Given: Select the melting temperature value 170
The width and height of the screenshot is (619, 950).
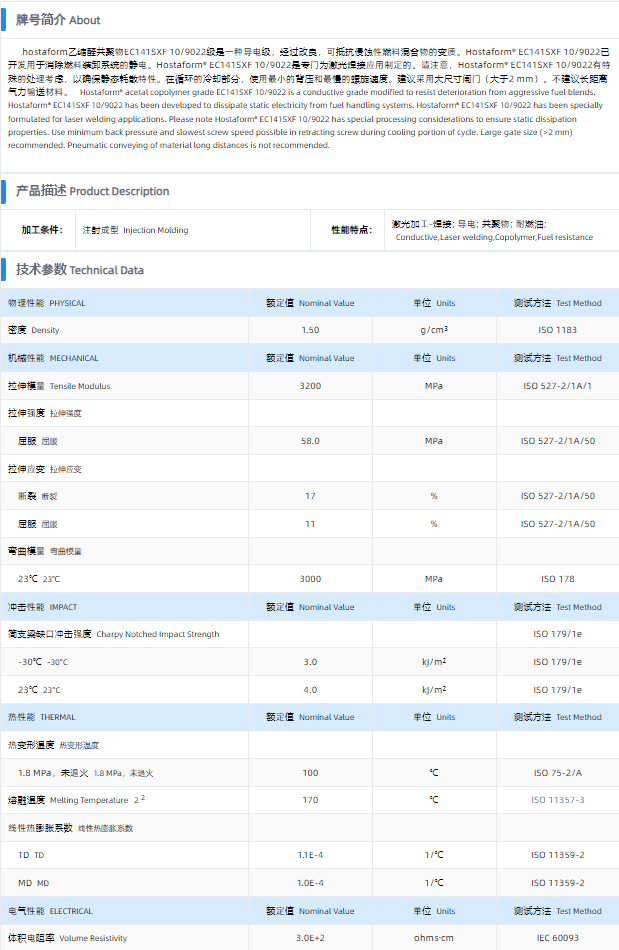Looking at the screenshot, I should pyautogui.click(x=310, y=800).
